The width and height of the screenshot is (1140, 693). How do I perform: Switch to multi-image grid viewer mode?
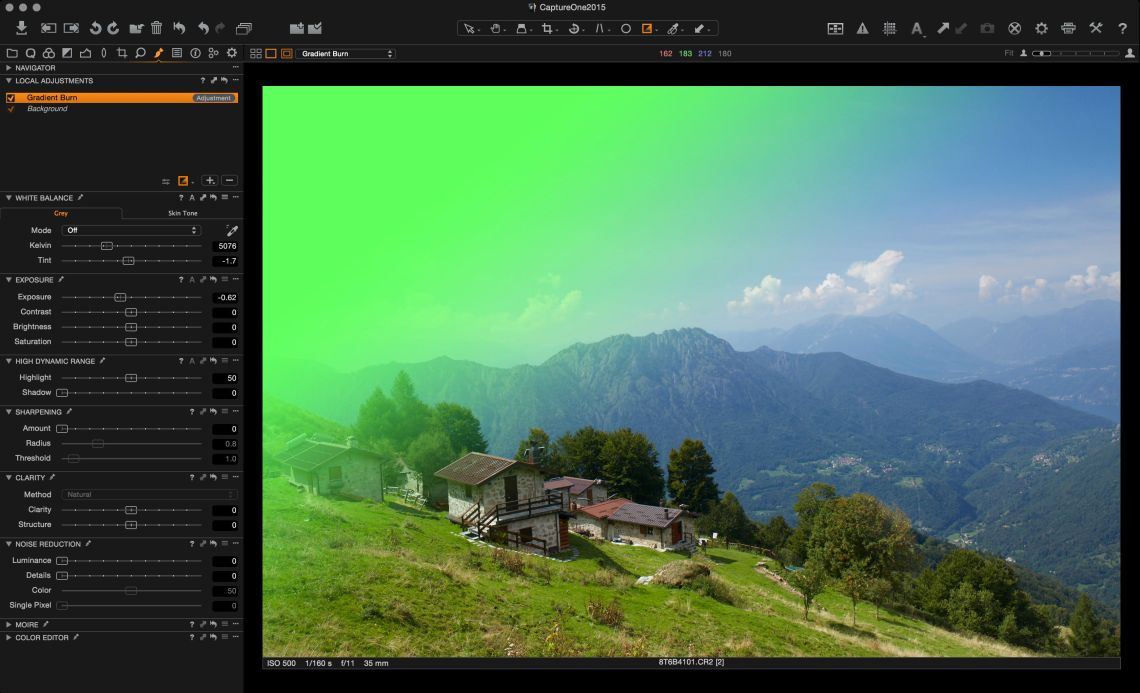[256, 53]
